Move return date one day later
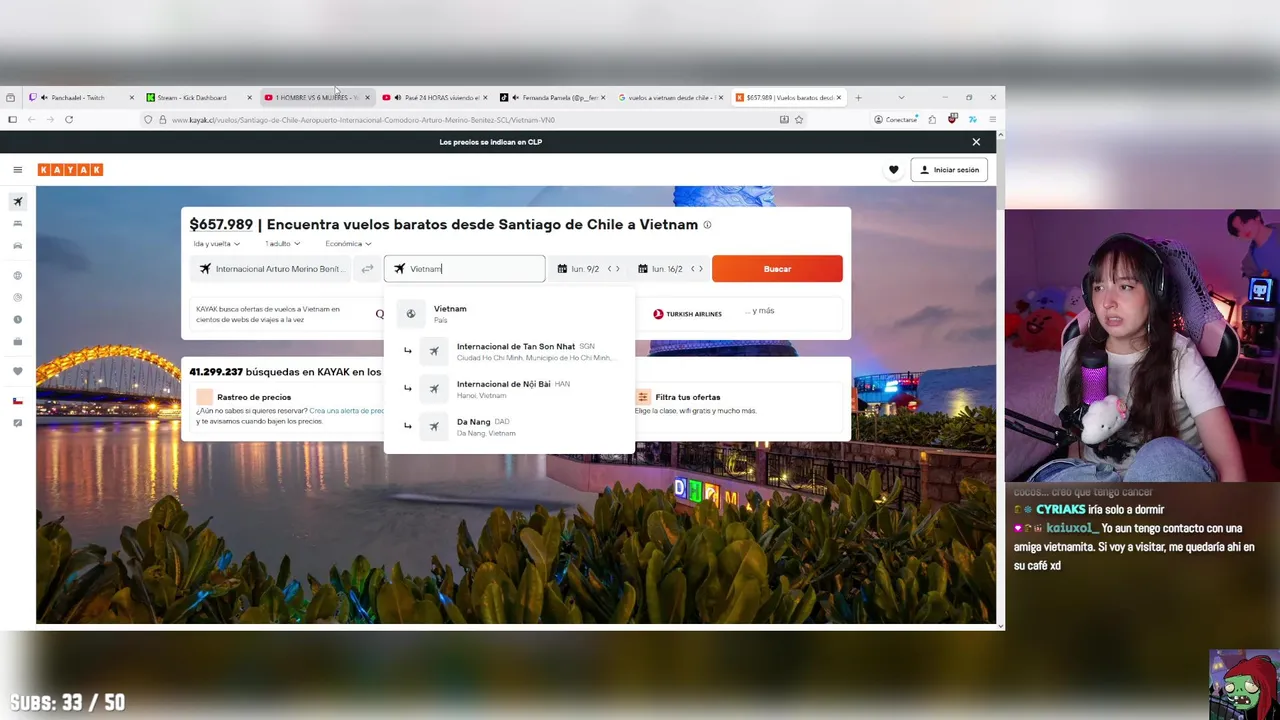 (x=701, y=269)
